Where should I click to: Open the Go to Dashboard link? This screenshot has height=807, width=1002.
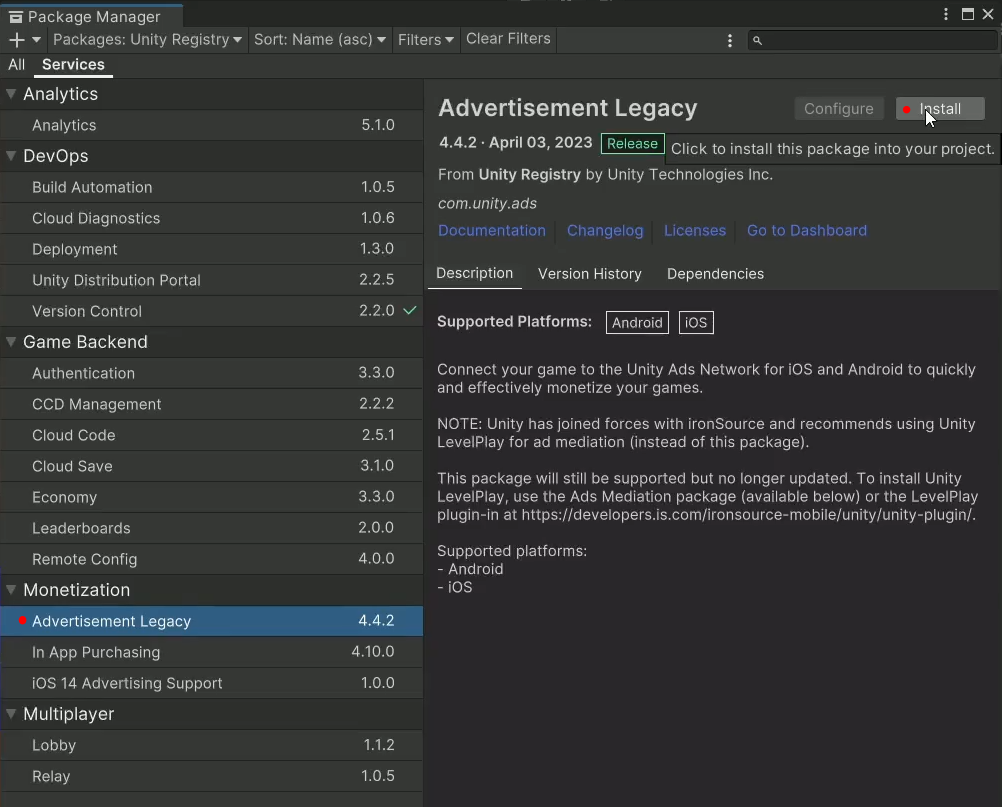tap(806, 231)
